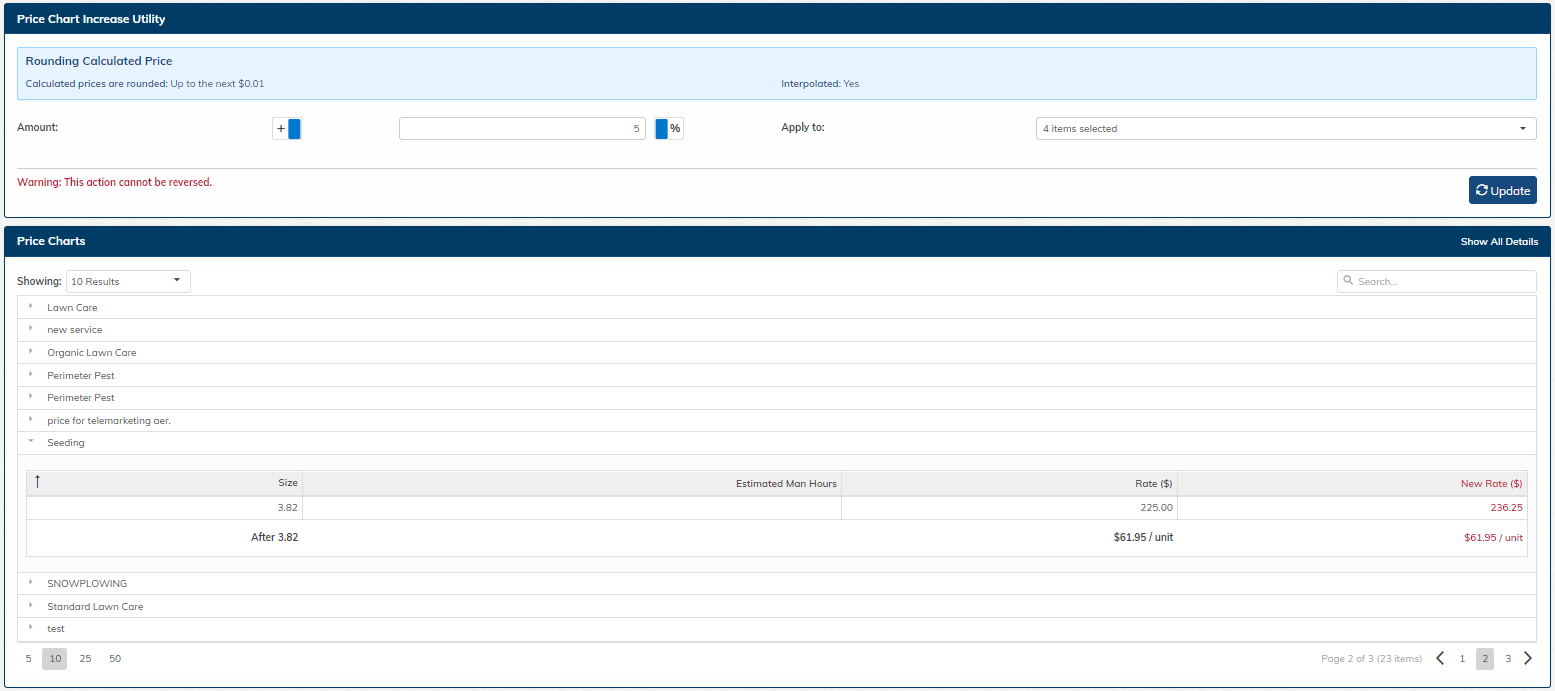Select page 3 in pagination
The image size is (1555, 691).
tap(1507, 659)
